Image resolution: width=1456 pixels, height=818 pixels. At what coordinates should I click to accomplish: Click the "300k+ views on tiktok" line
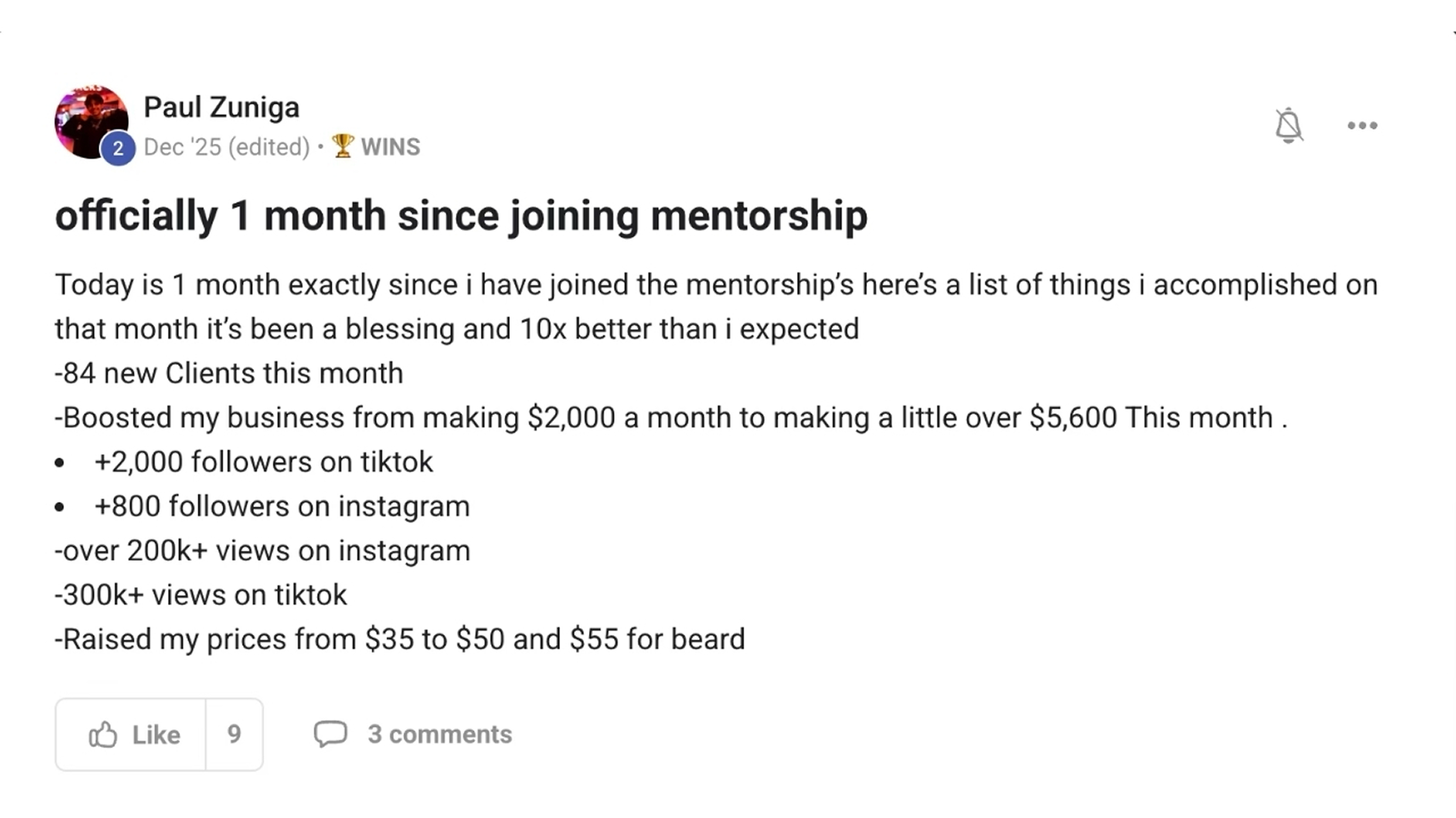tap(201, 595)
